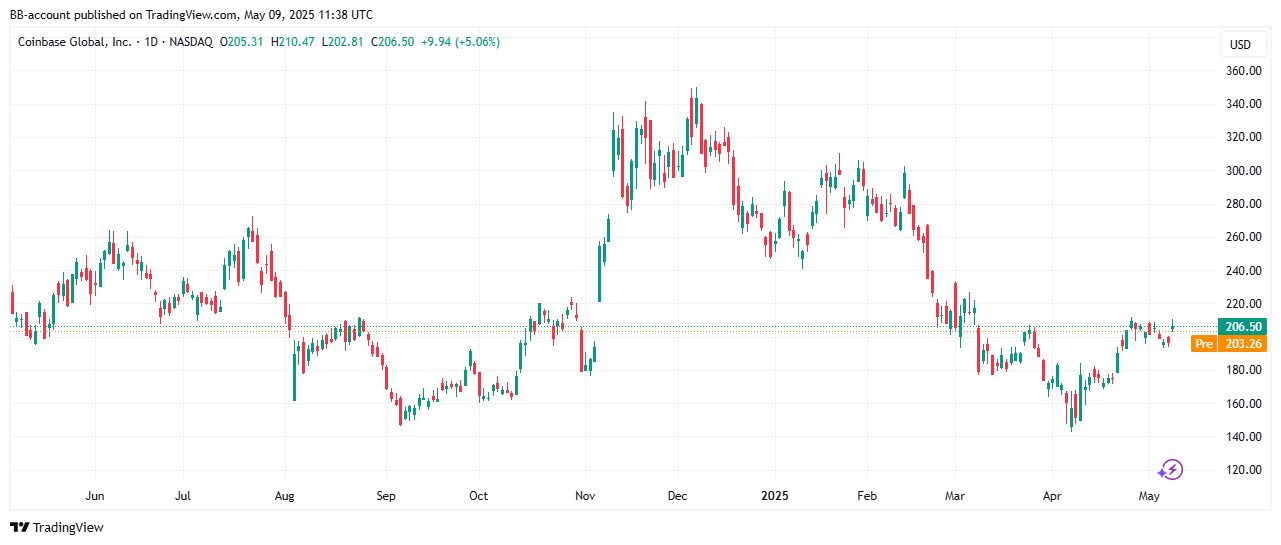Screen dimensions: 1281x545
Task: Click the 260.00 price axis label
Action: pos(1243,237)
